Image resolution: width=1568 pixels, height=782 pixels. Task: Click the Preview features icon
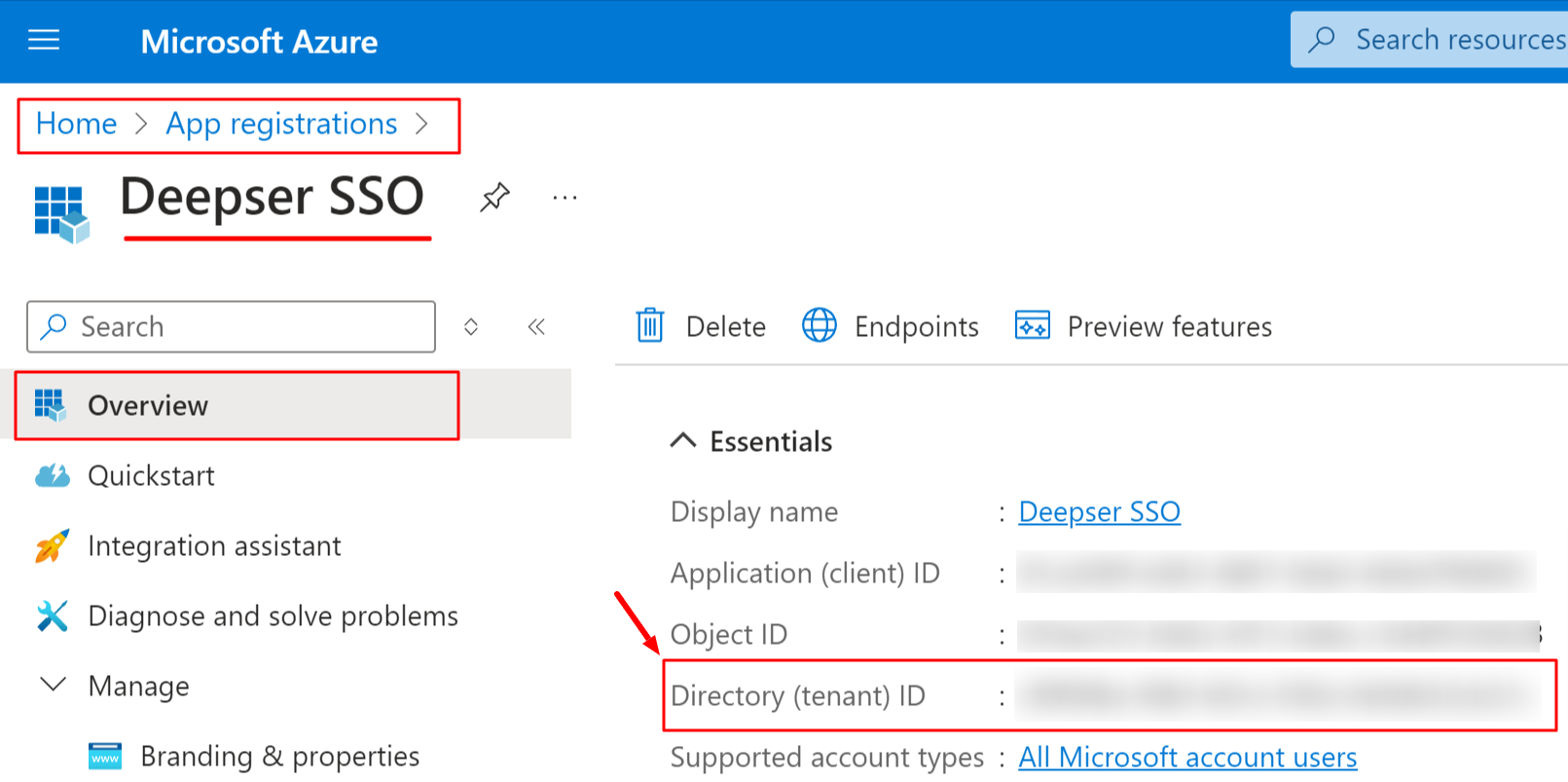(x=1033, y=325)
